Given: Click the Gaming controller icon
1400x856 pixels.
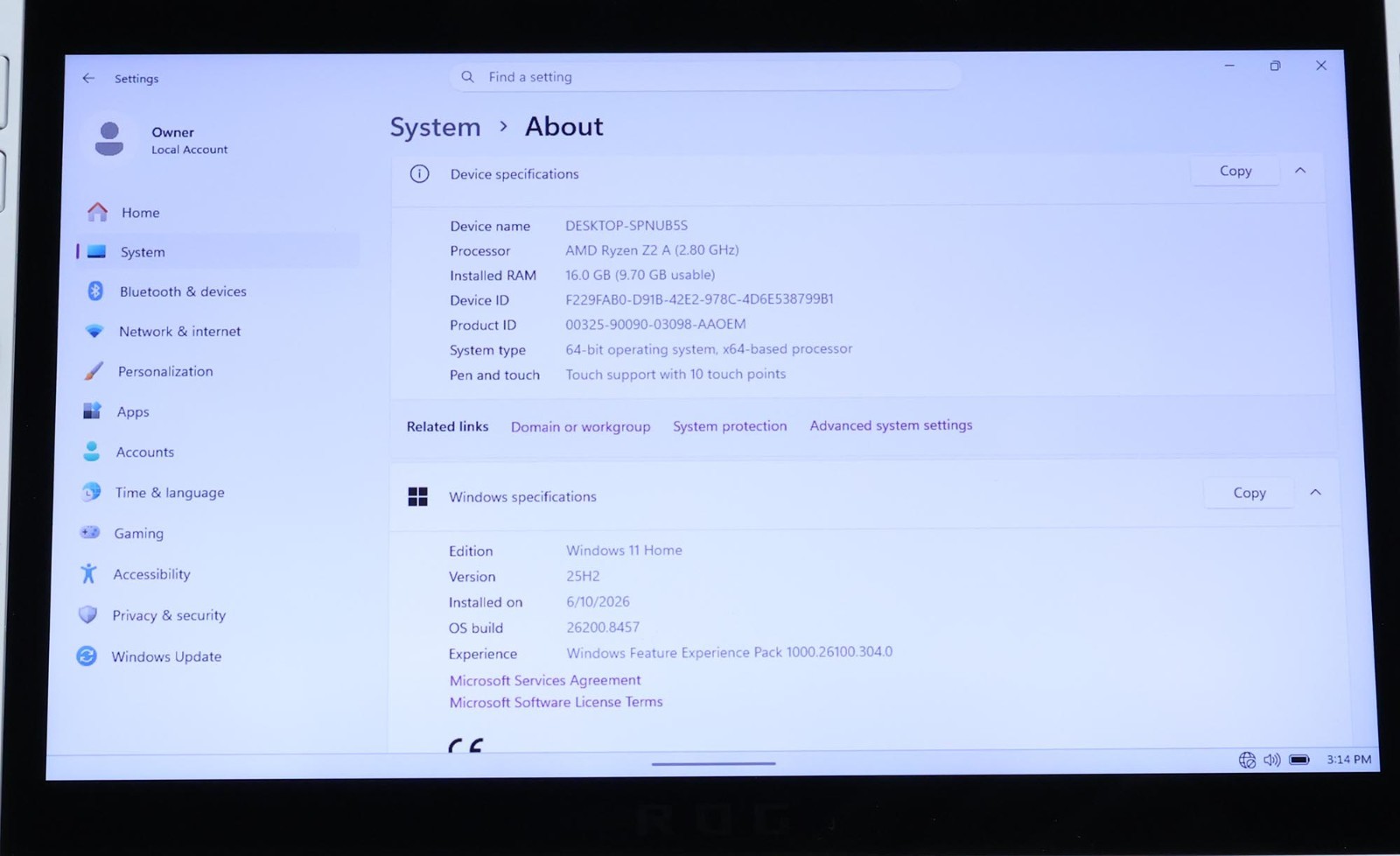Looking at the screenshot, I should (89, 532).
